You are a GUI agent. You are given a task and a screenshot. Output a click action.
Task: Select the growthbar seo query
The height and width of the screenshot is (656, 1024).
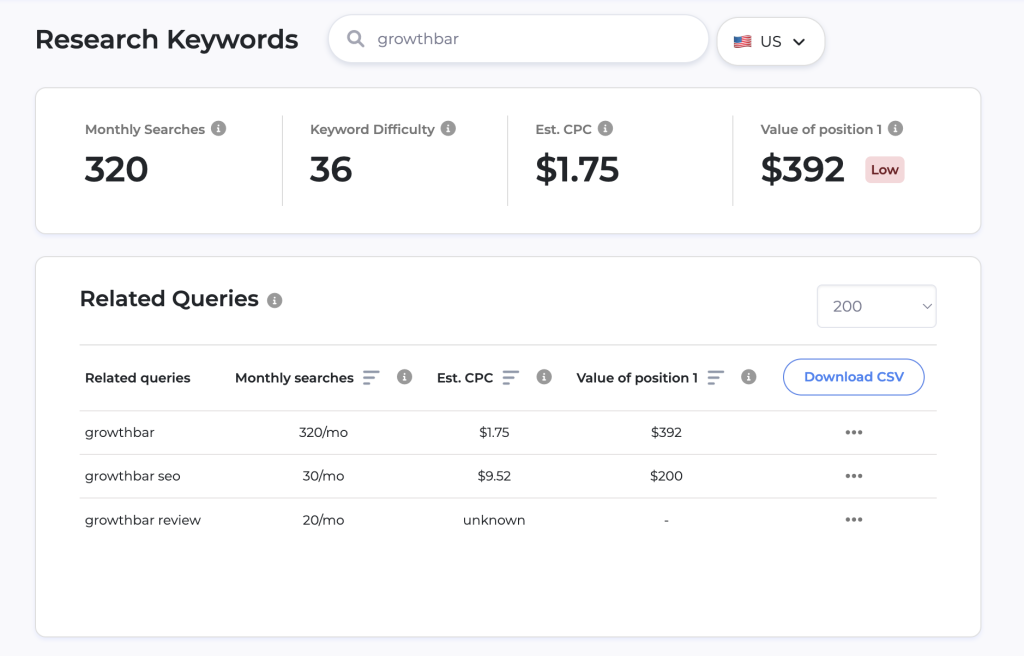point(133,476)
